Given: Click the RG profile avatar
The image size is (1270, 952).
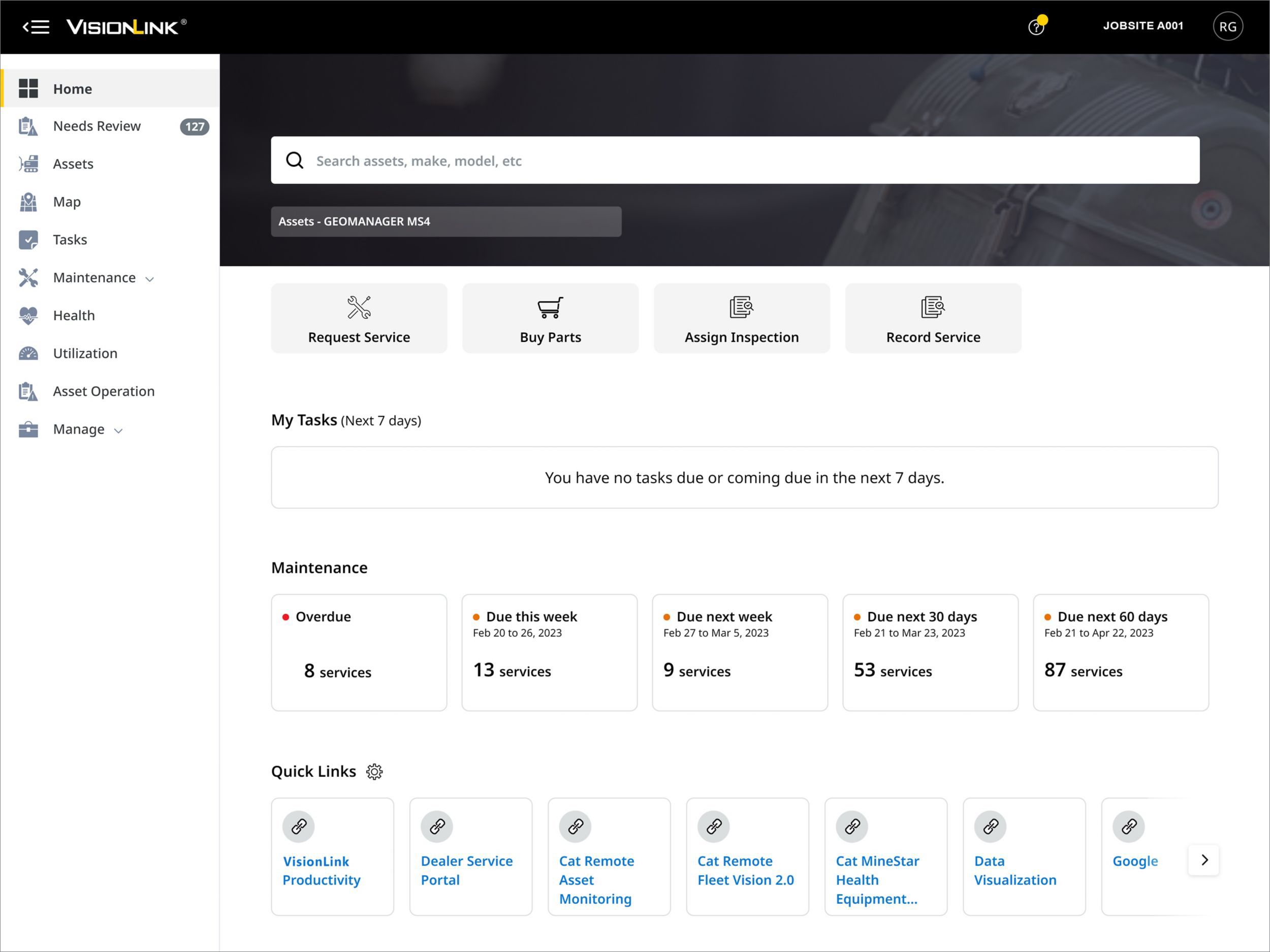Looking at the screenshot, I should (x=1228, y=26).
